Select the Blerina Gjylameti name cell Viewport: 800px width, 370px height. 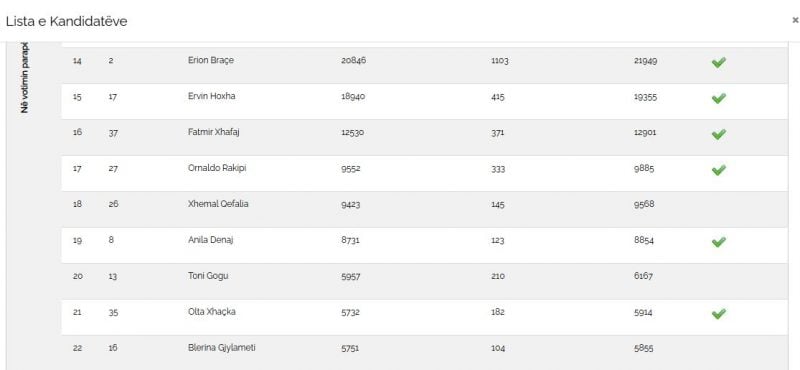tap(221, 348)
